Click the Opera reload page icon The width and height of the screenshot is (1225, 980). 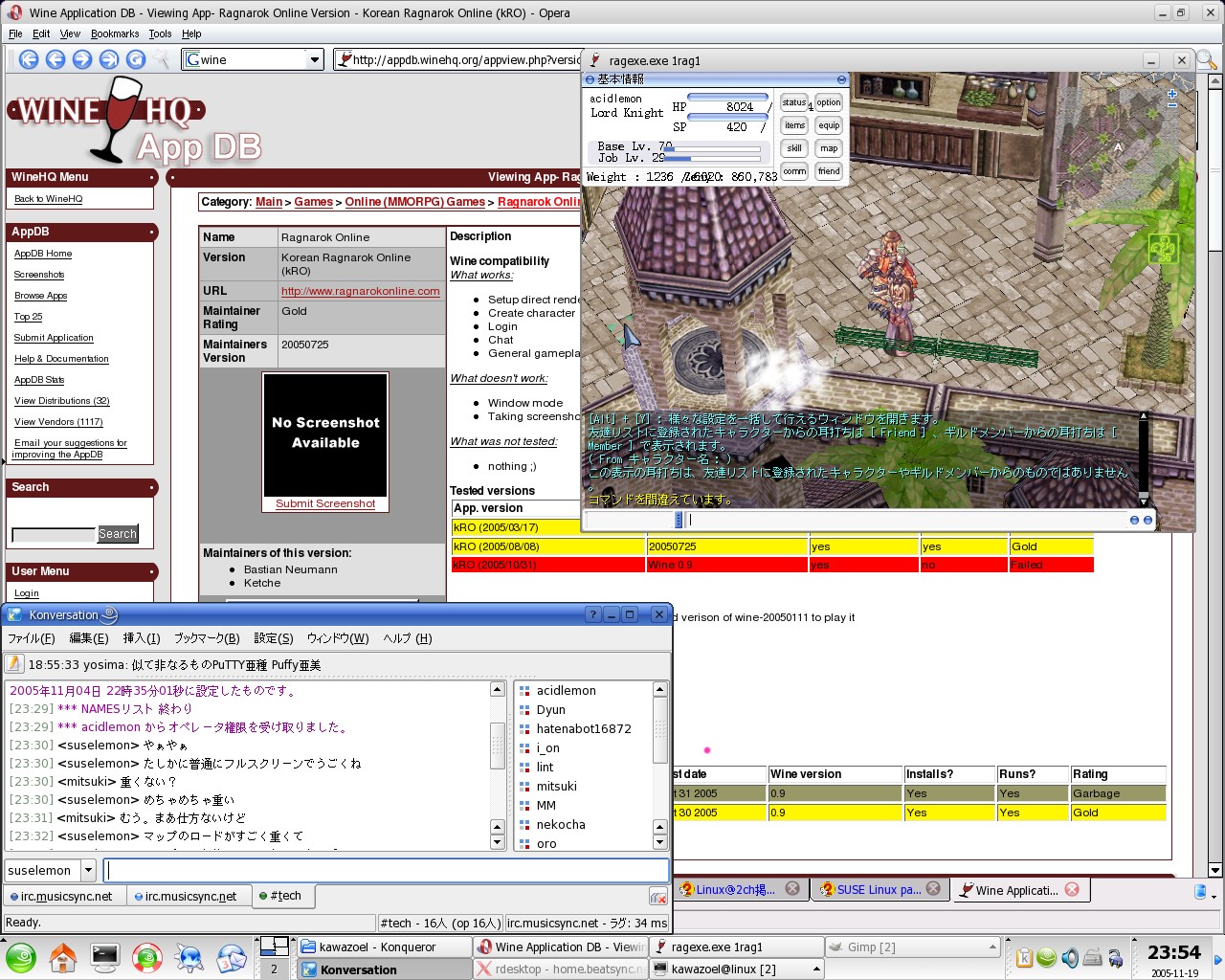click(136, 59)
